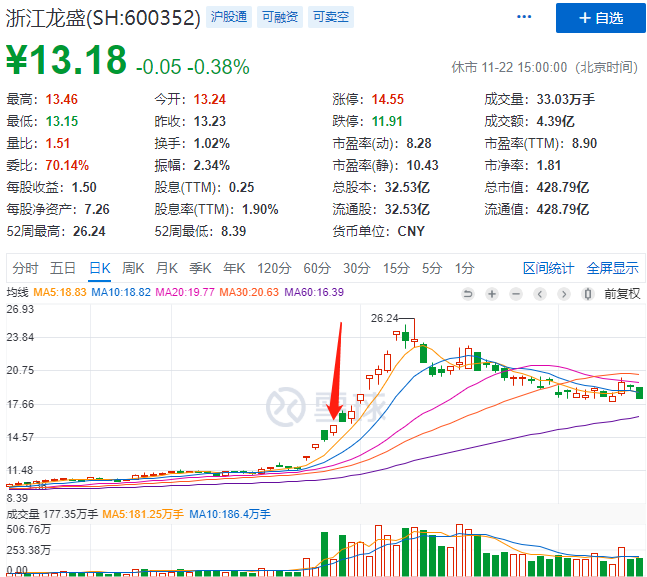Open 全屏显示 fullscreen chart

[x=612, y=268]
